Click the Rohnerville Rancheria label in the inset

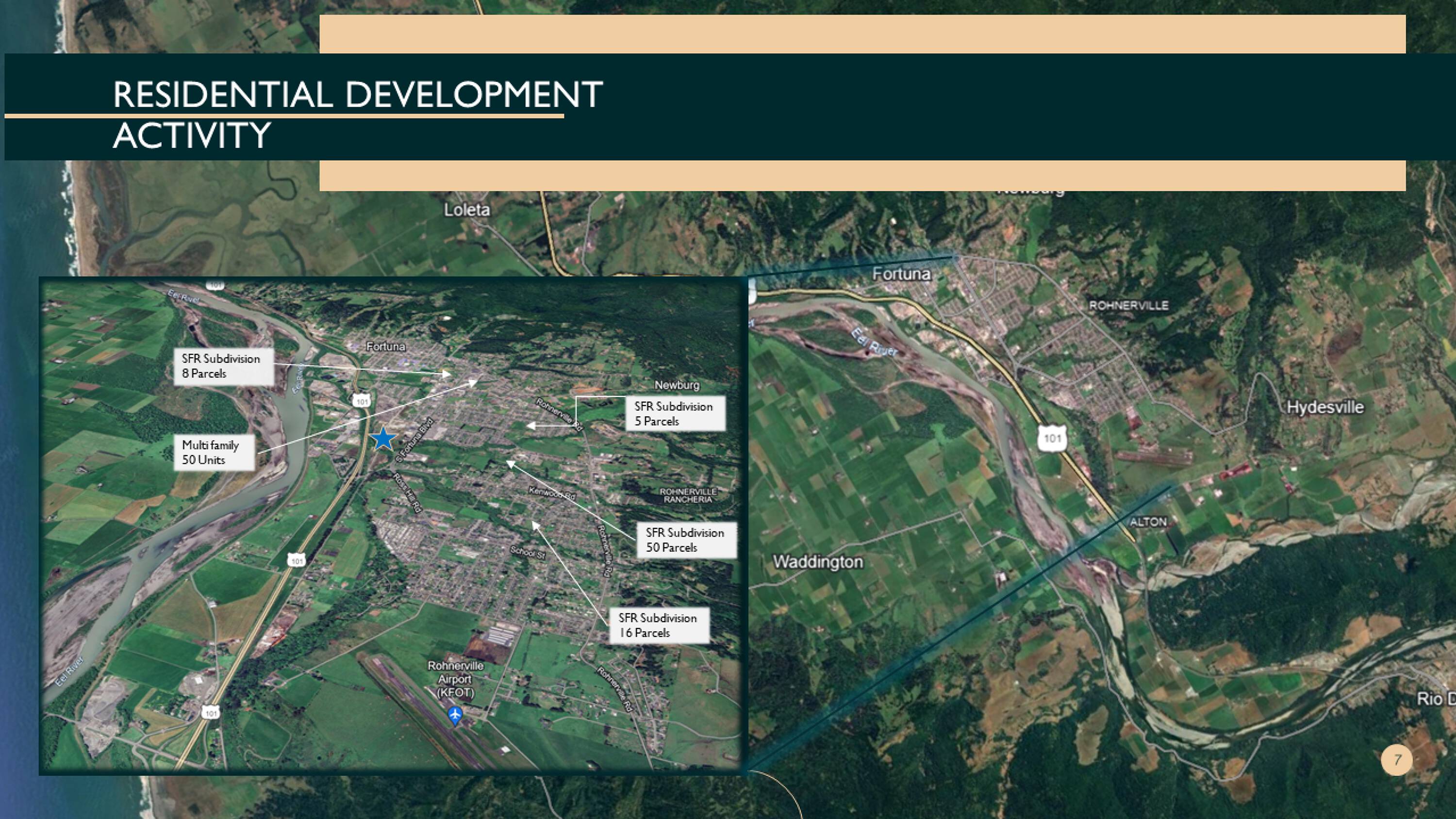(688, 496)
